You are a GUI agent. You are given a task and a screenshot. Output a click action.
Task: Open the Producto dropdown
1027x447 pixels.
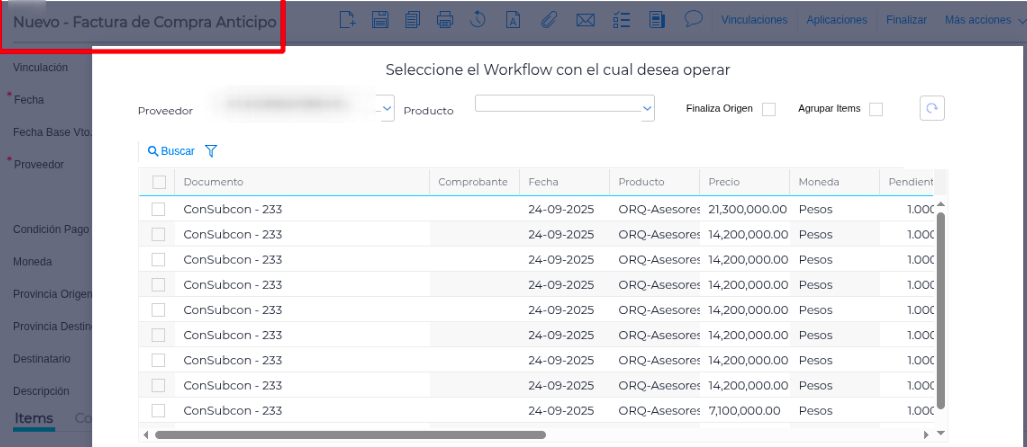click(x=646, y=108)
